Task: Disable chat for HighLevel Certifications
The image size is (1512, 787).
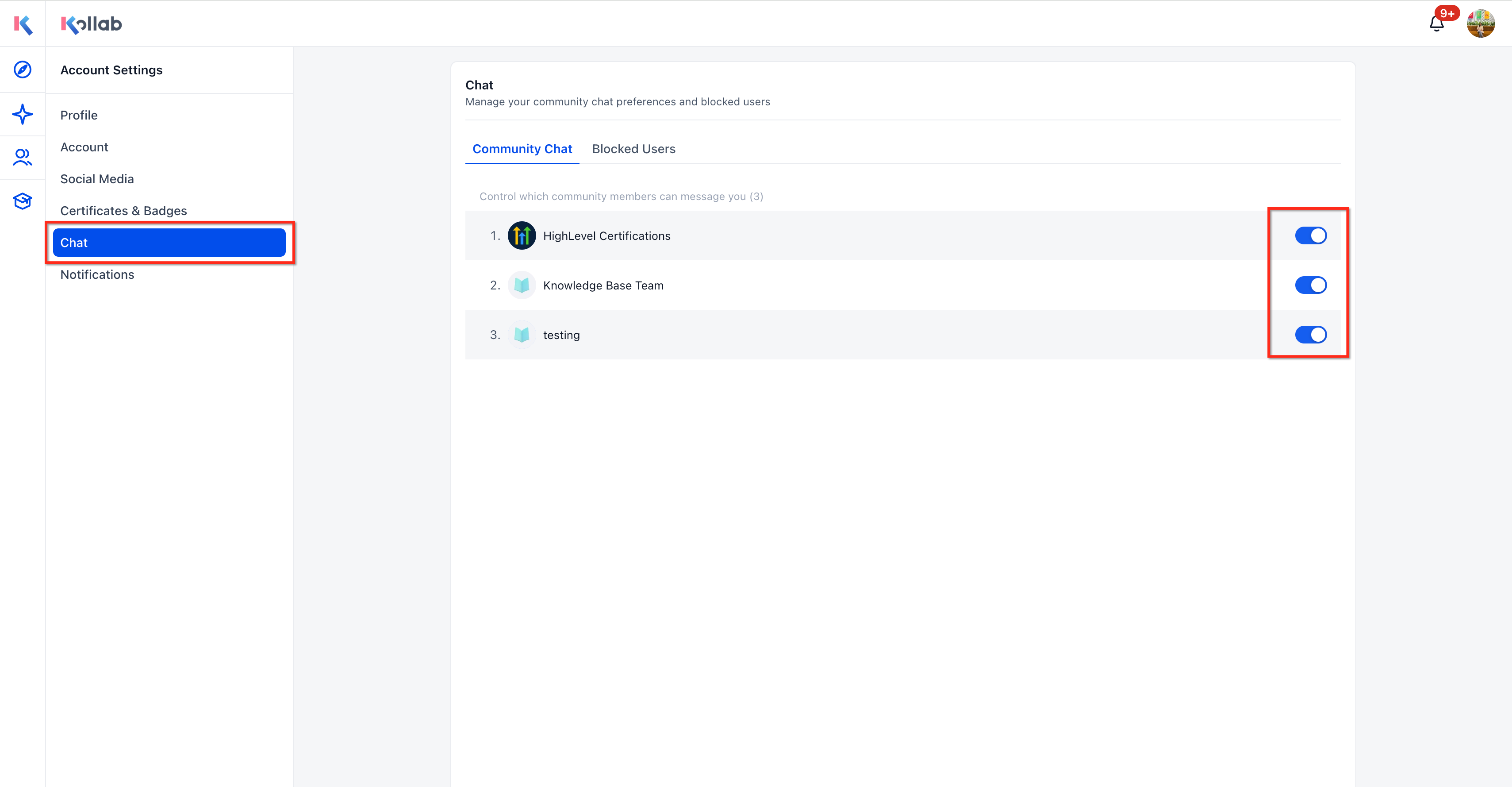Action: 1311,235
